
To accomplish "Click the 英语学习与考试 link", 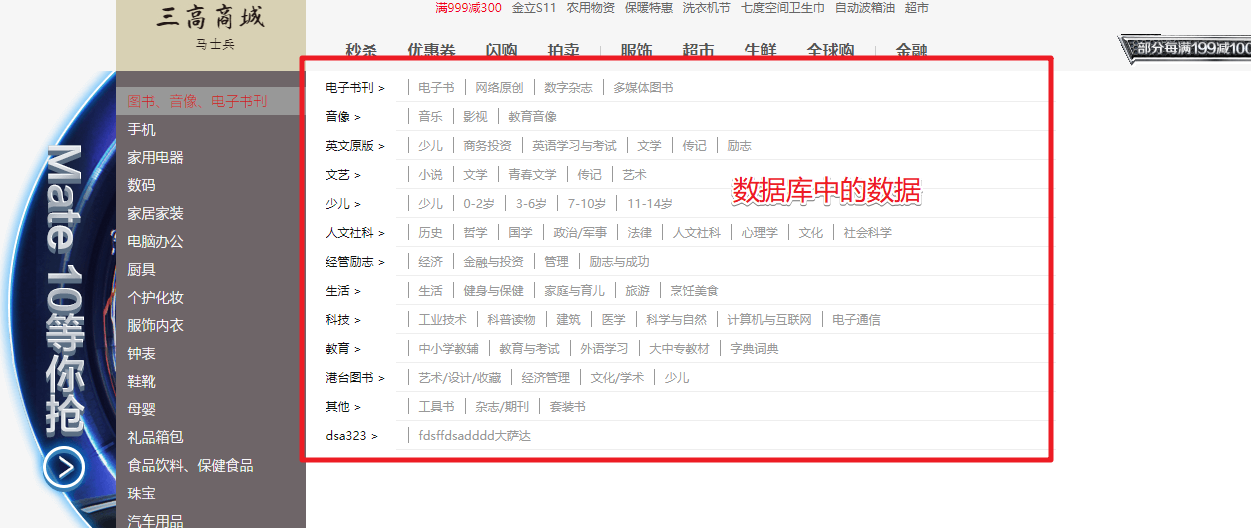I will click(574, 146).
